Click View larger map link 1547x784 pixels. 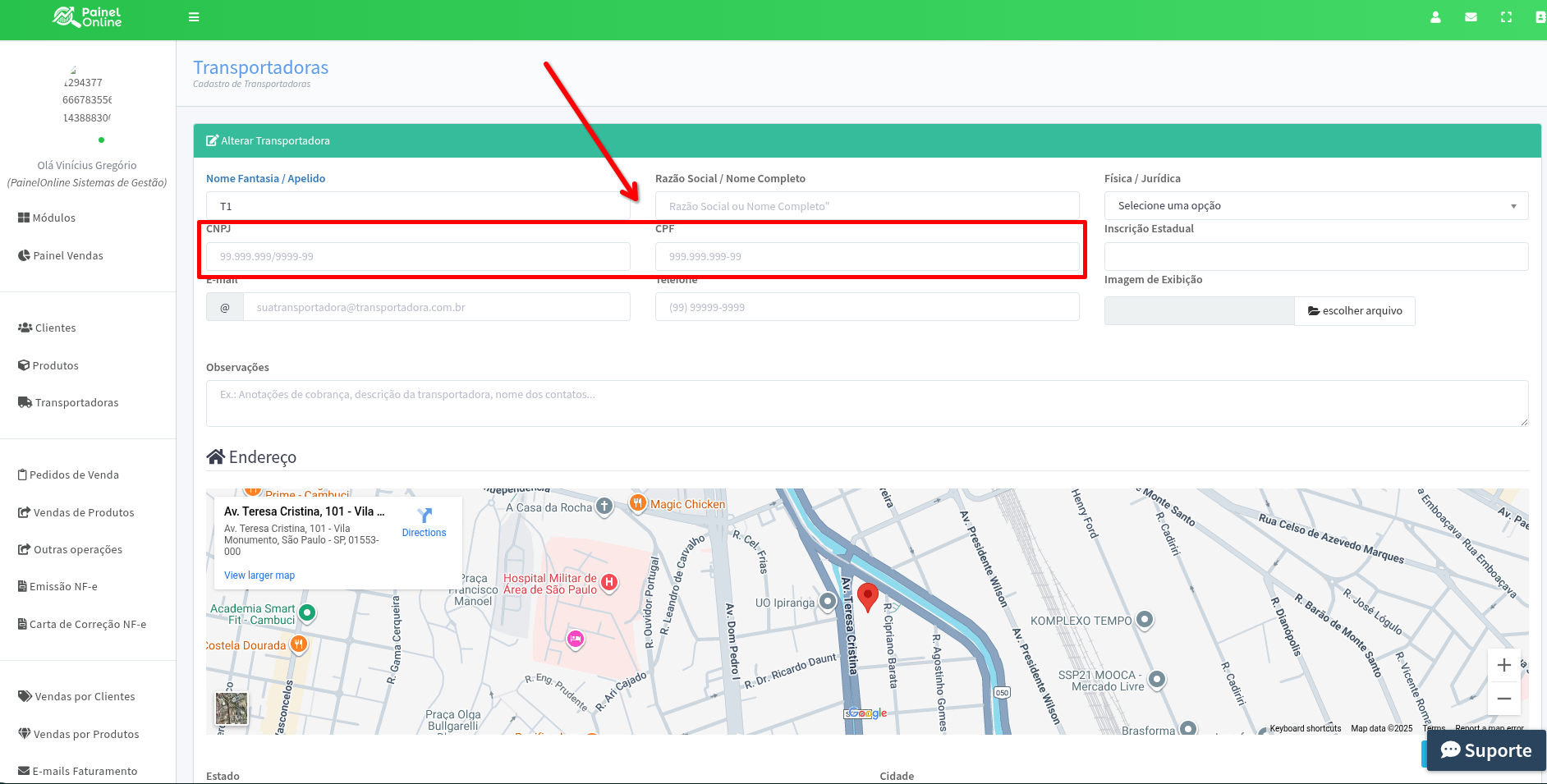coord(259,575)
